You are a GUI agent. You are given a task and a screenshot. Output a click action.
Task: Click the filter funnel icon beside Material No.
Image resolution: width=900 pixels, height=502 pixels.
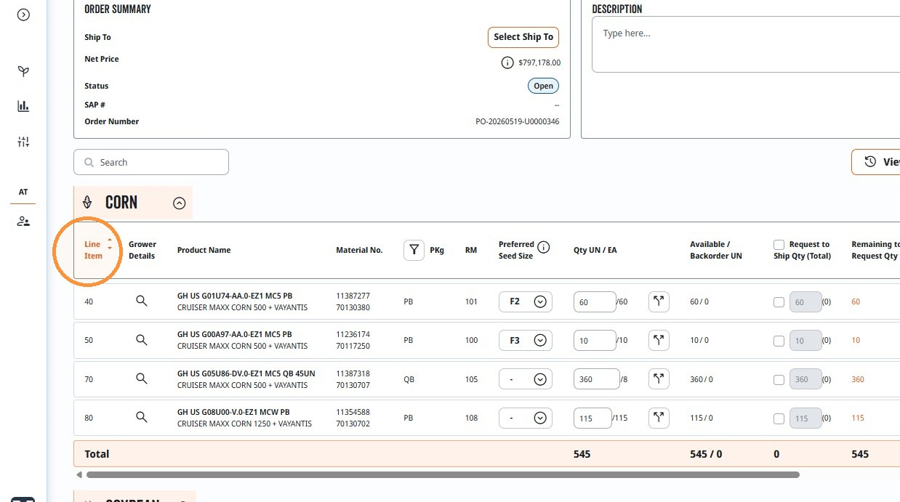[x=413, y=250]
